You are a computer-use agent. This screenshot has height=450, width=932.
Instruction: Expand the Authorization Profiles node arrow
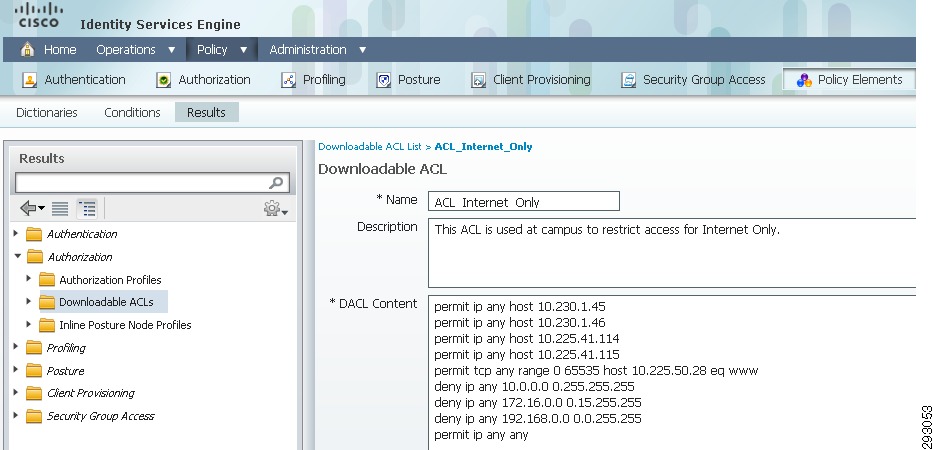(28, 279)
